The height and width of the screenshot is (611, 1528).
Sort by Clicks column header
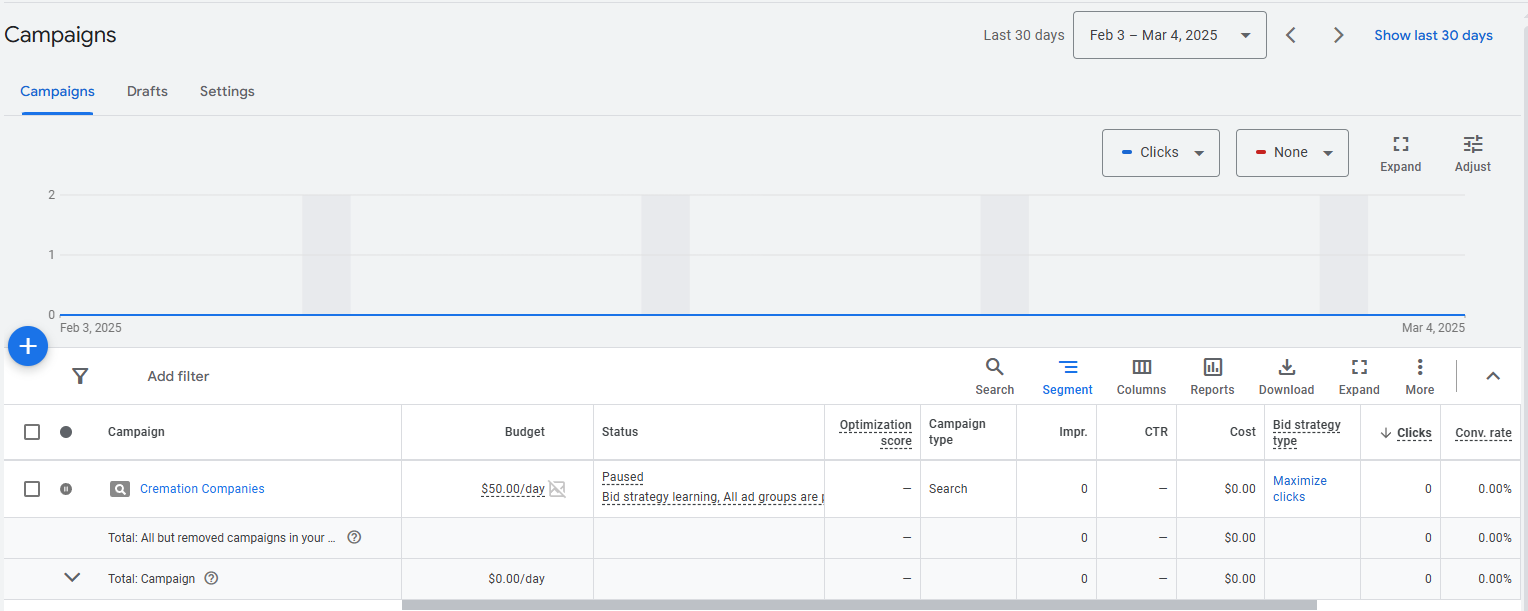pos(1414,433)
